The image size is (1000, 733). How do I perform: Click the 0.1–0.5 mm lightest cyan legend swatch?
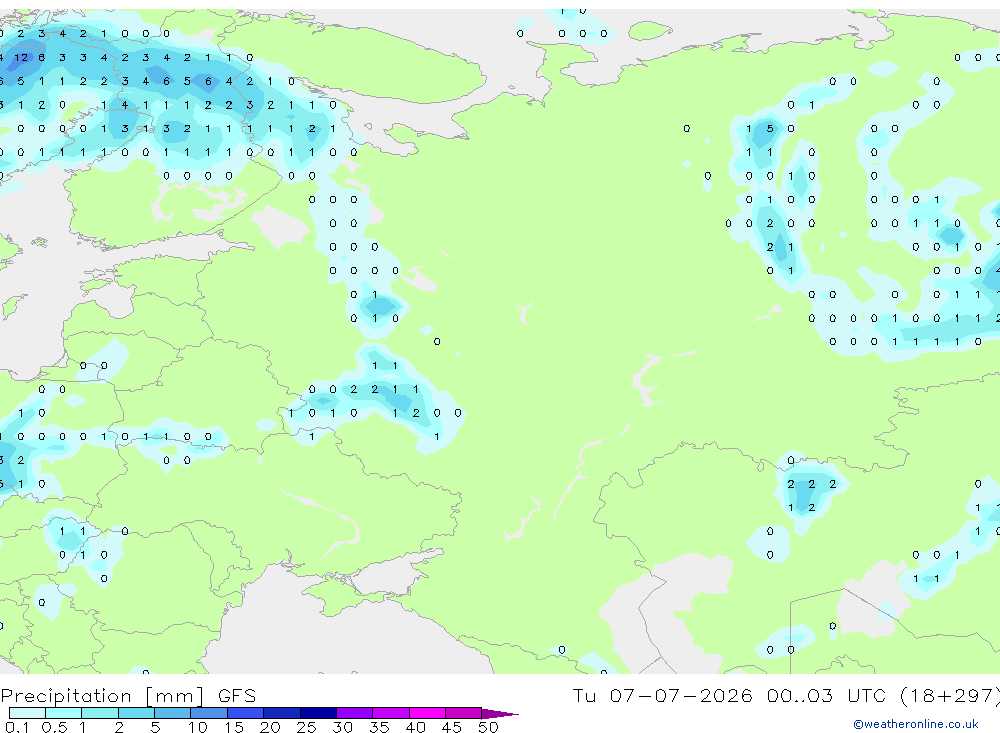[x=27, y=713]
